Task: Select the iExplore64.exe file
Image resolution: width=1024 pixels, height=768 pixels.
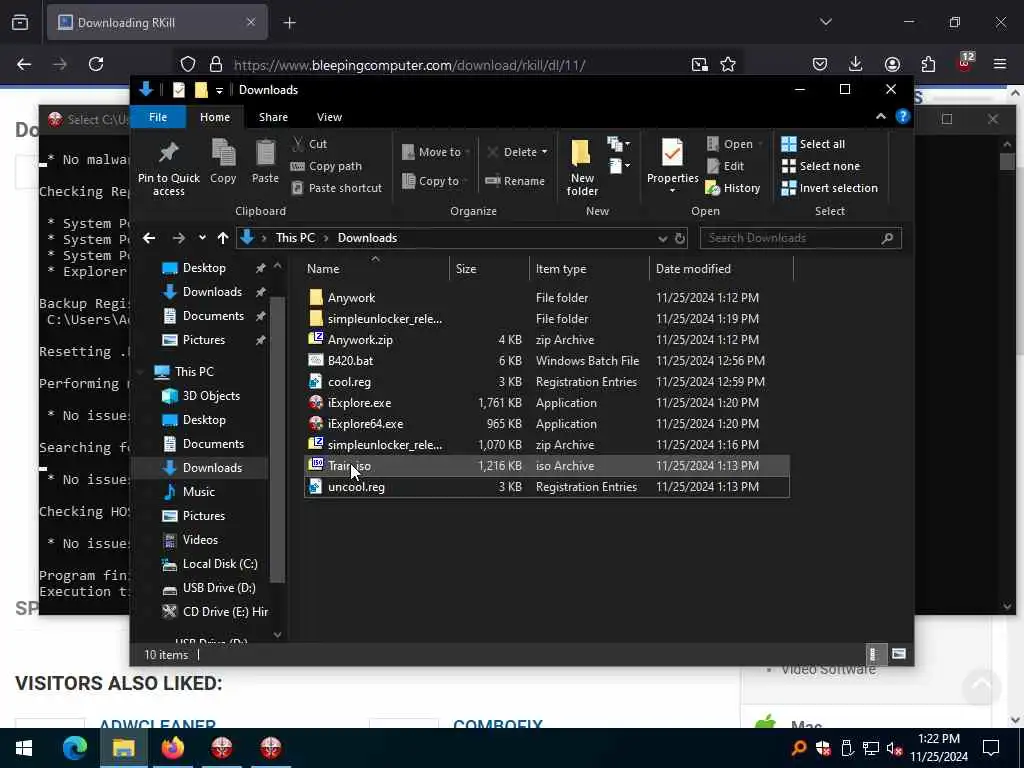Action: [547, 424]
